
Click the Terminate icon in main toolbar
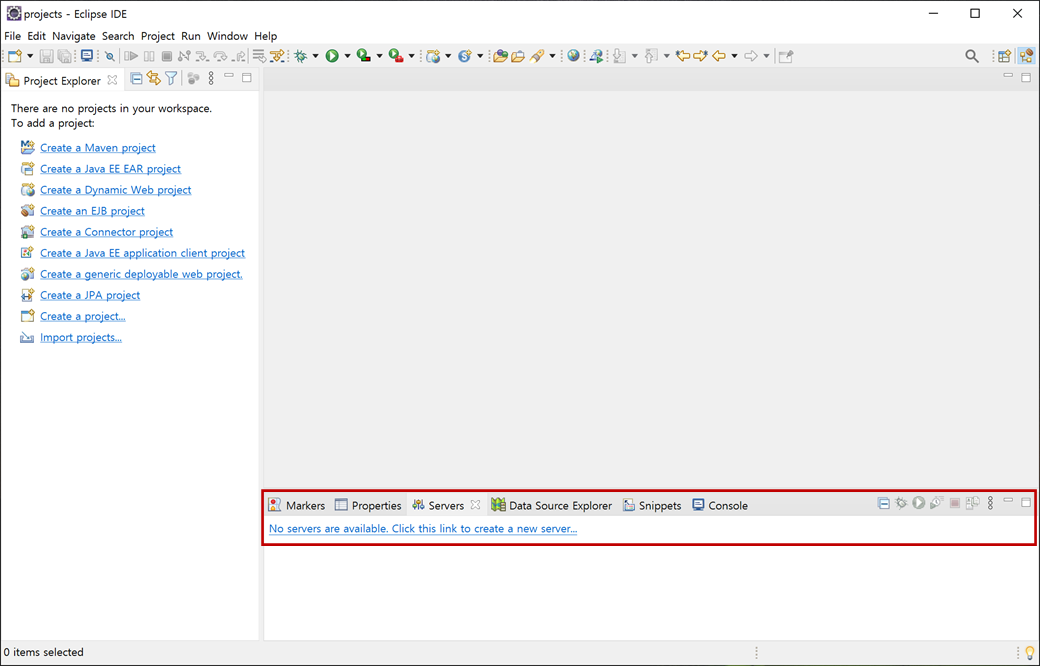click(x=167, y=56)
